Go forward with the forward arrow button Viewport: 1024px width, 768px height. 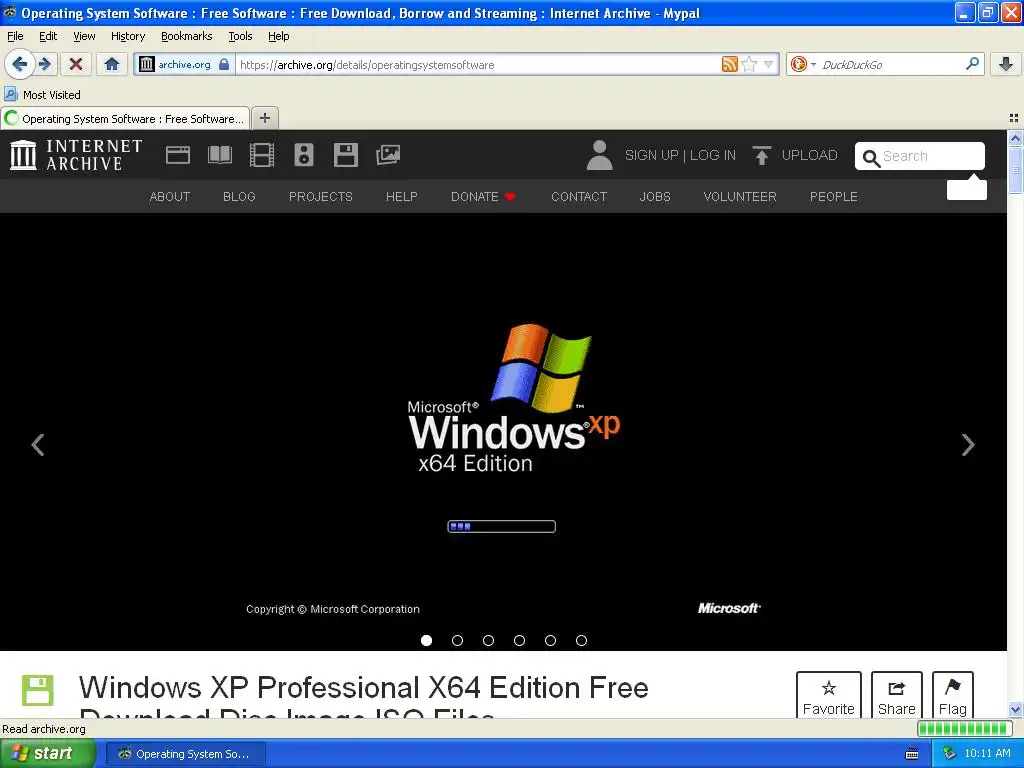click(45, 64)
